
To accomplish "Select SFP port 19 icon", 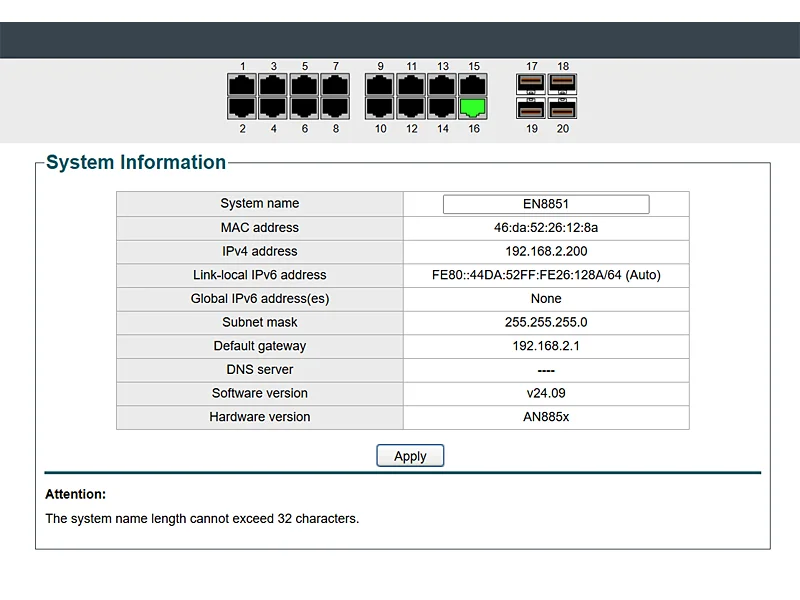I will click(532, 108).
